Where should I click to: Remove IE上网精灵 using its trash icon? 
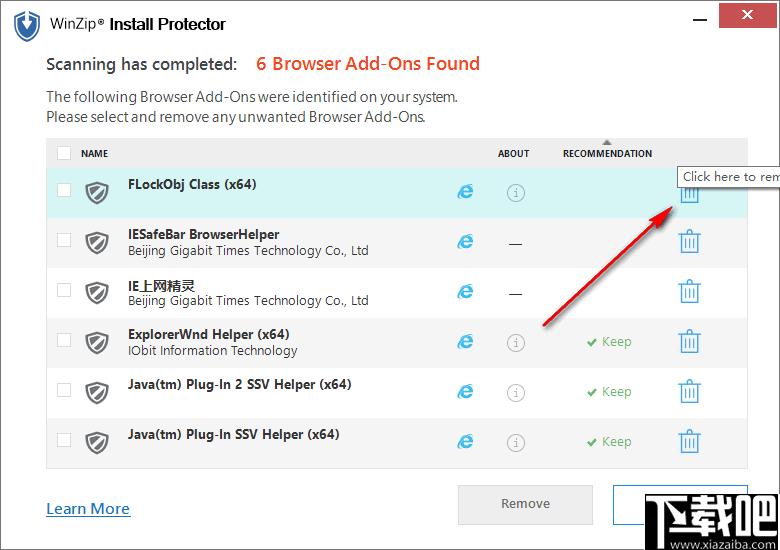tap(689, 291)
